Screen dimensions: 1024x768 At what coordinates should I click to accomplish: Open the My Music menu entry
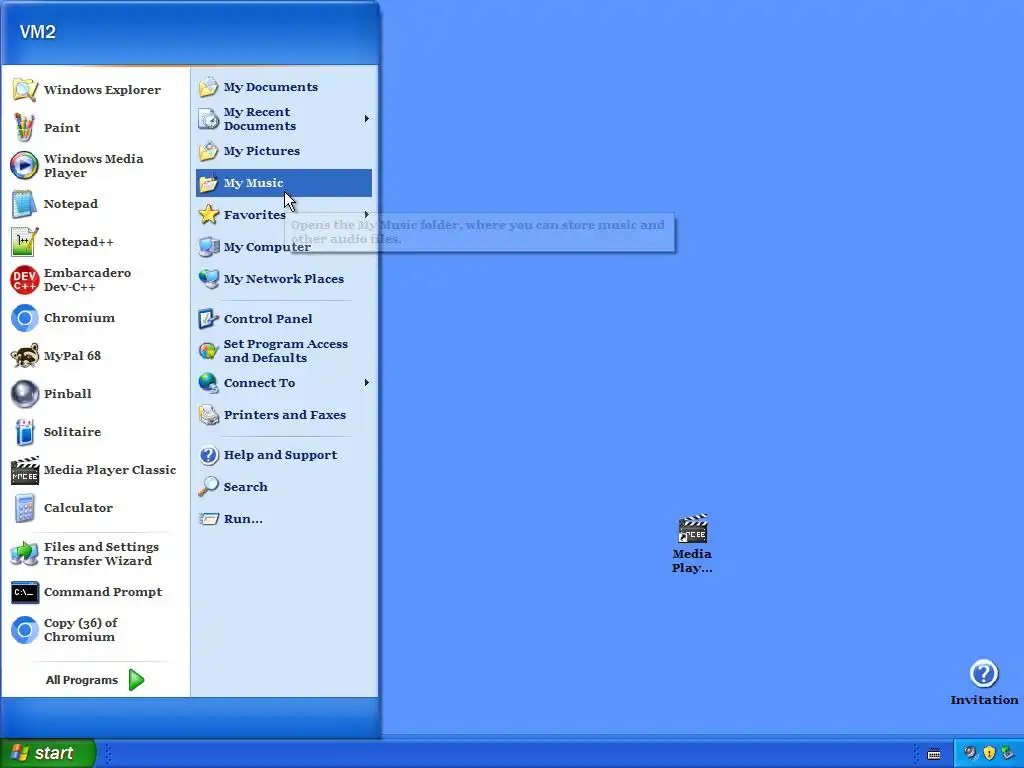(283, 183)
